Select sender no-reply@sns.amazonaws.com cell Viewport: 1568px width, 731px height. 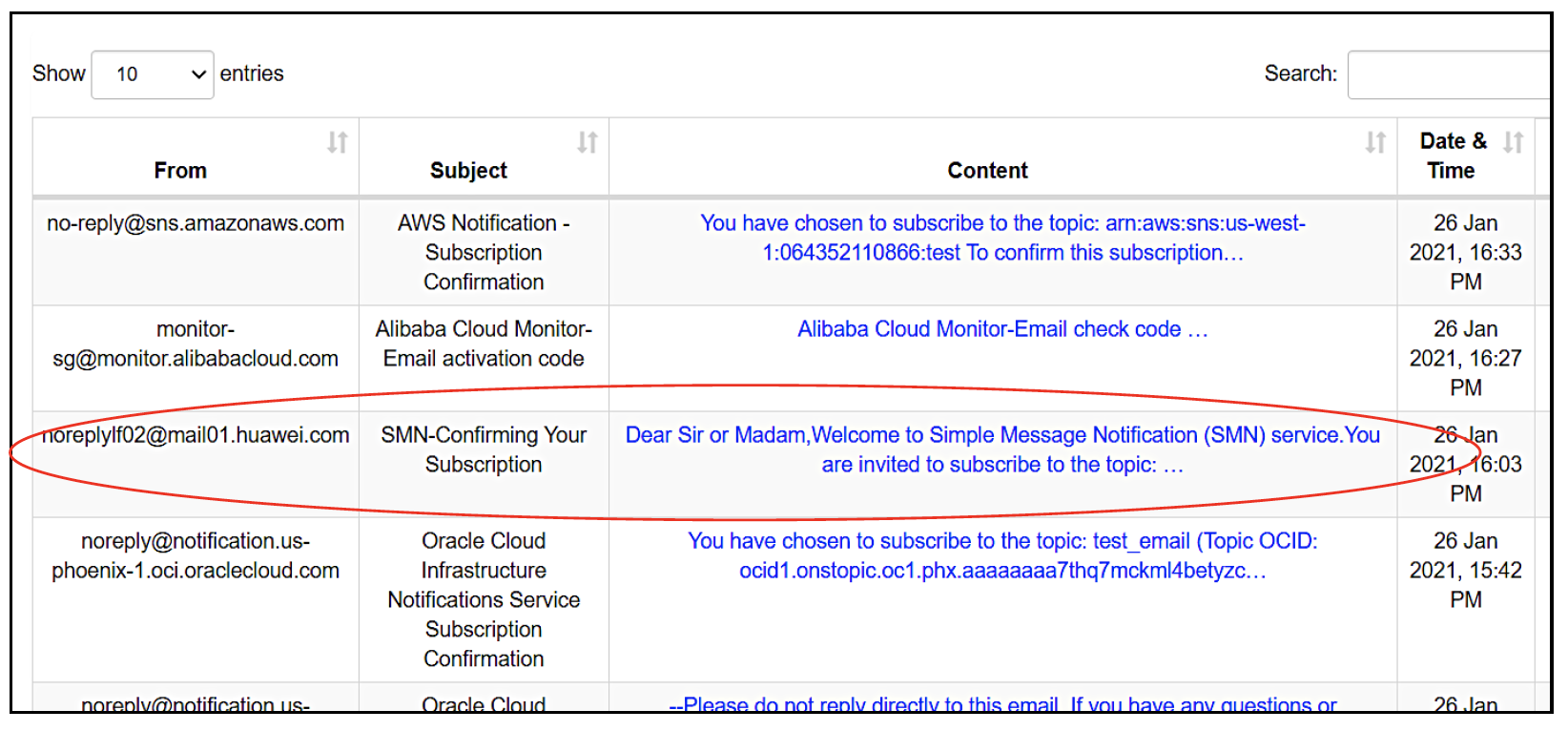click(x=196, y=252)
